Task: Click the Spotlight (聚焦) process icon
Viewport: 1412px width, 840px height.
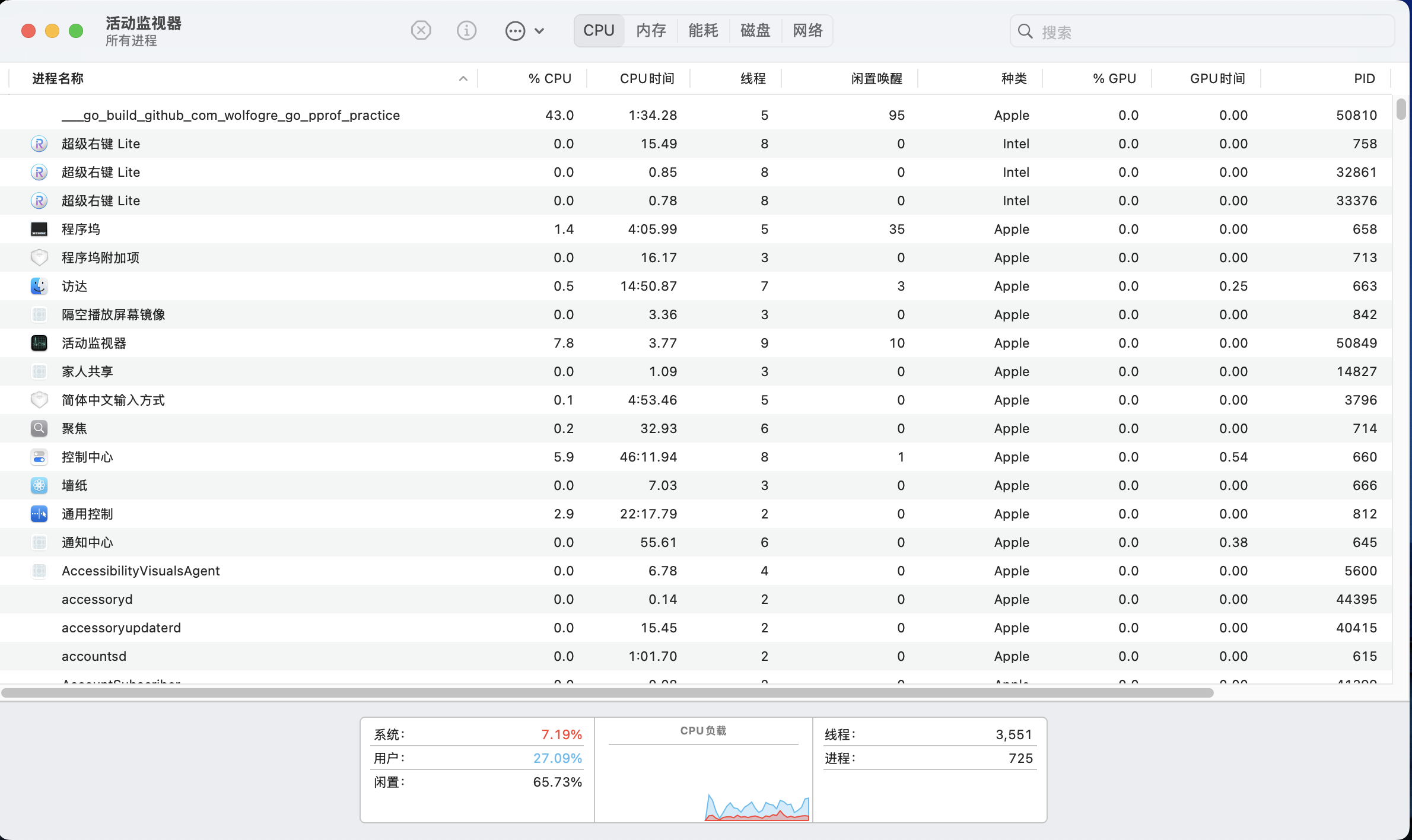Action: [39, 428]
